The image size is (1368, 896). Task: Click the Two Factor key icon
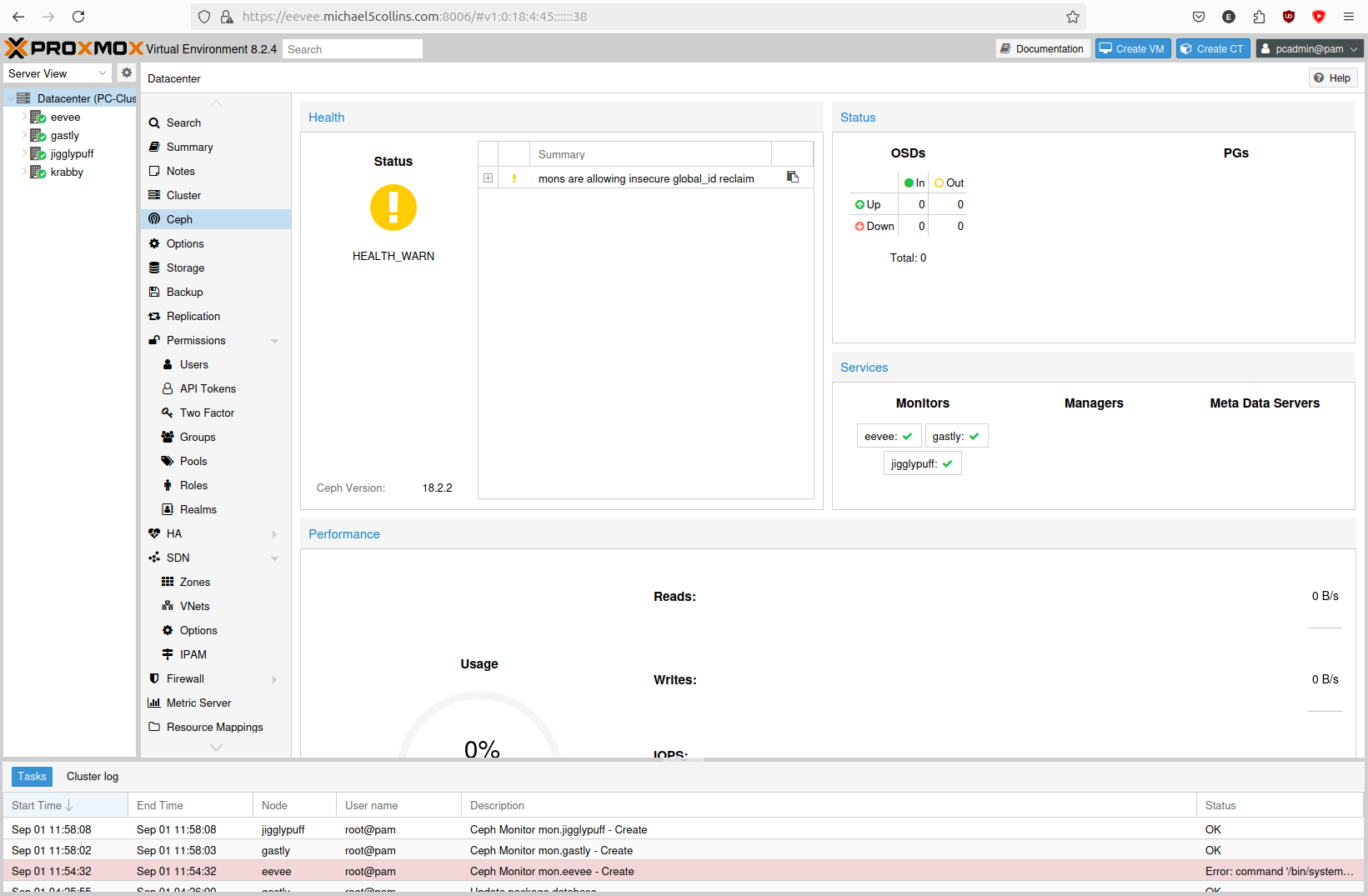(168, 413)
